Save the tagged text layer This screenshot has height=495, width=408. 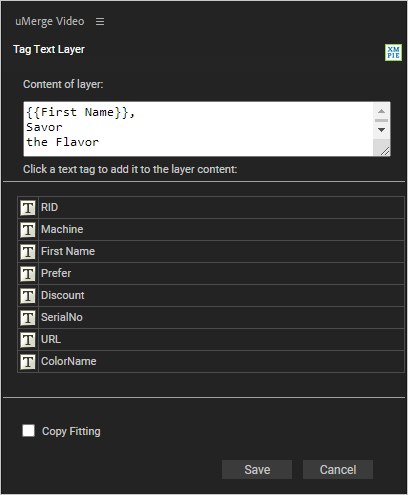[x=257, y=469]
